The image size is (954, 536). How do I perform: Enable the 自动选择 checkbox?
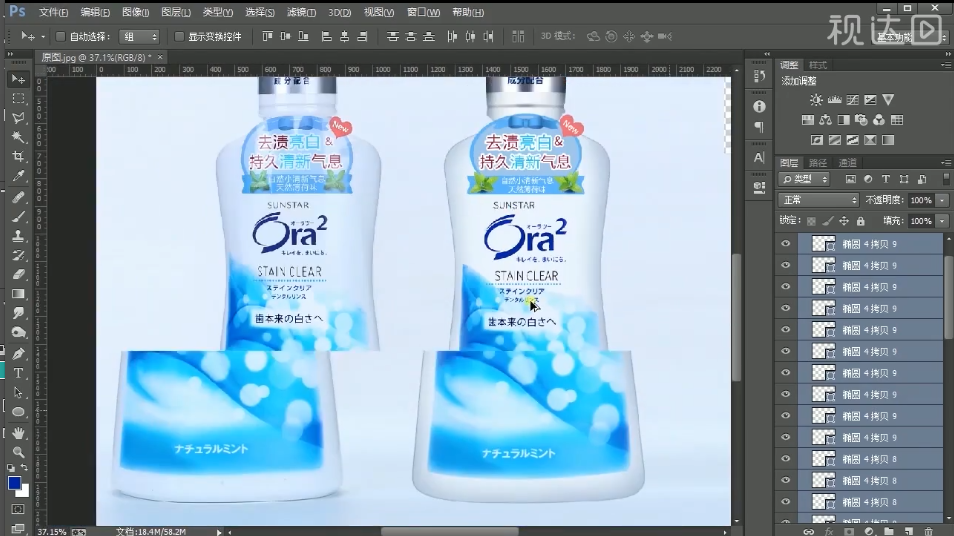click(x=60, y=37)
